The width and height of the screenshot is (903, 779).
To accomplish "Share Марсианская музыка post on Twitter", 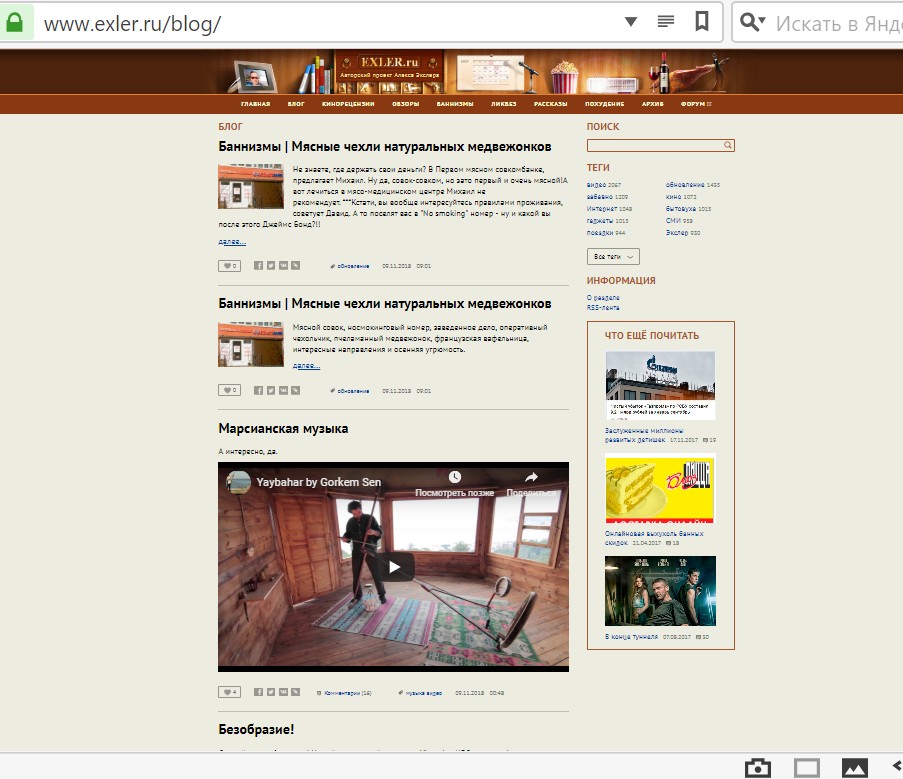I will pos(271,692).
